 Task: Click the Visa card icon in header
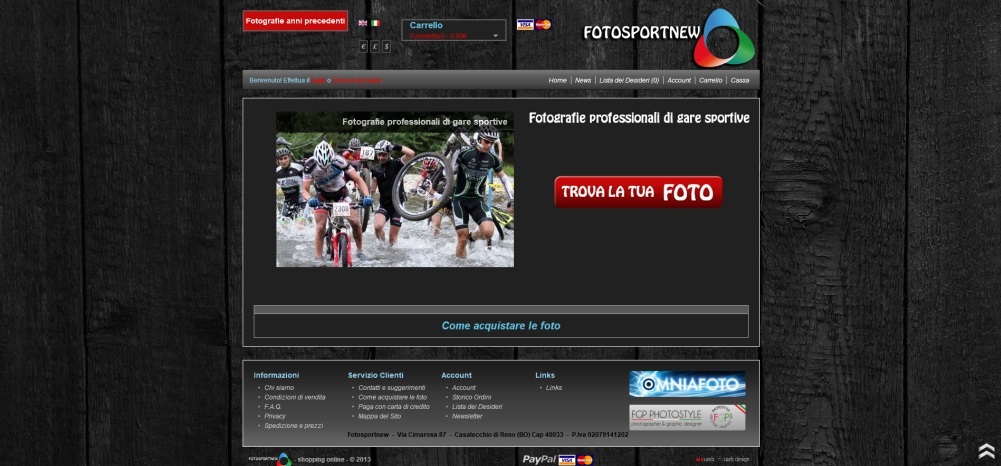(x=525, y=25)
